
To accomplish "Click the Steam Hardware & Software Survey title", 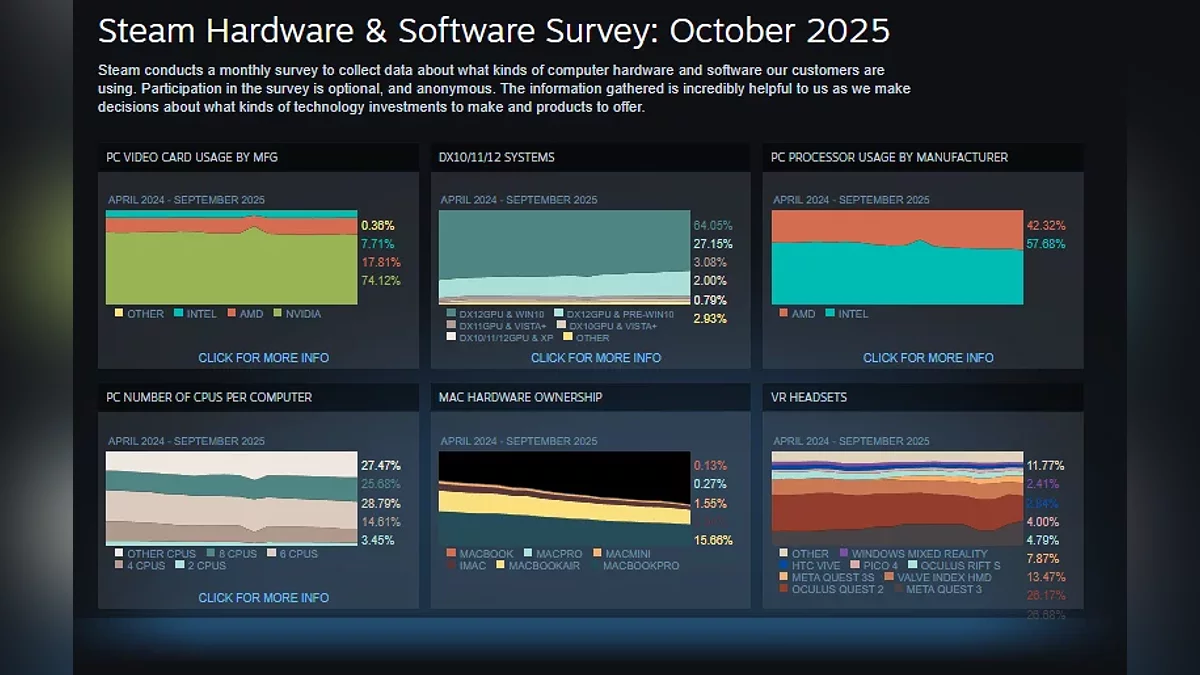I will [493, 31].
